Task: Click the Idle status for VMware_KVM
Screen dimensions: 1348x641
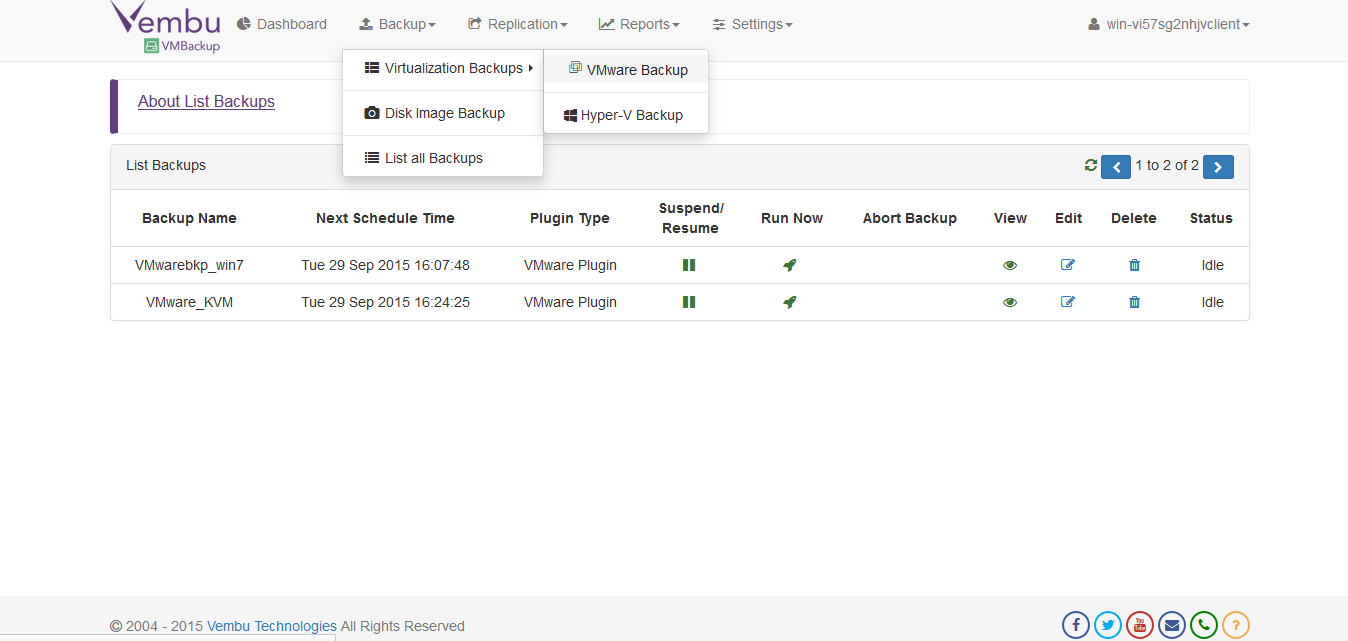Action: click(x=1212, y=302)
